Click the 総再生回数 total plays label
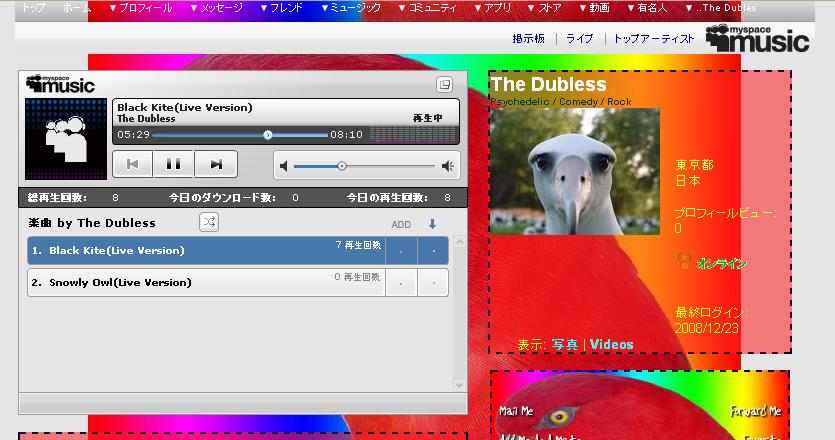The height and width of the screenshot is (440, 835). pos(57,198)
